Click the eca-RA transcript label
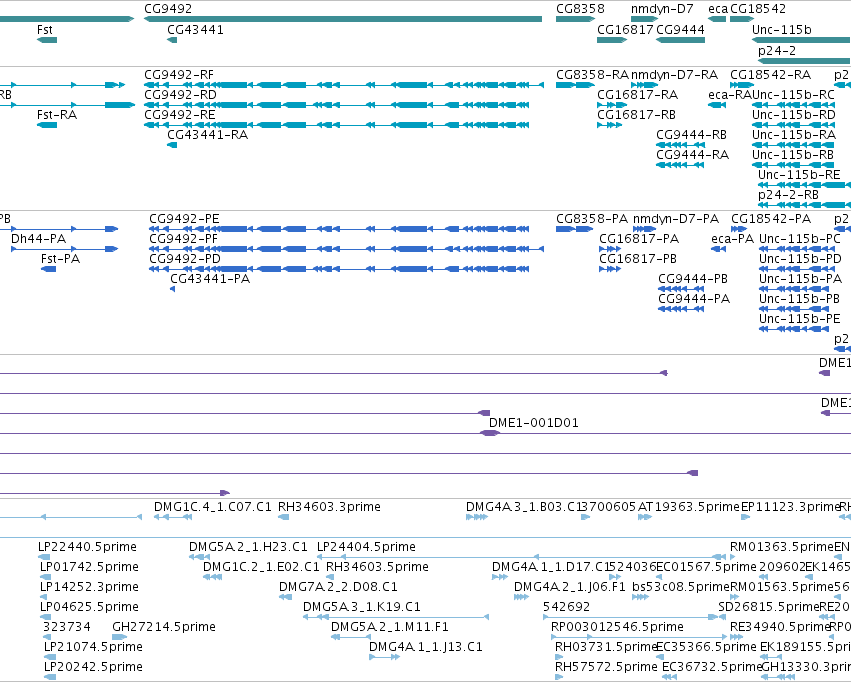Viewport: 851px width, 682px height. [x=730, y=95]
